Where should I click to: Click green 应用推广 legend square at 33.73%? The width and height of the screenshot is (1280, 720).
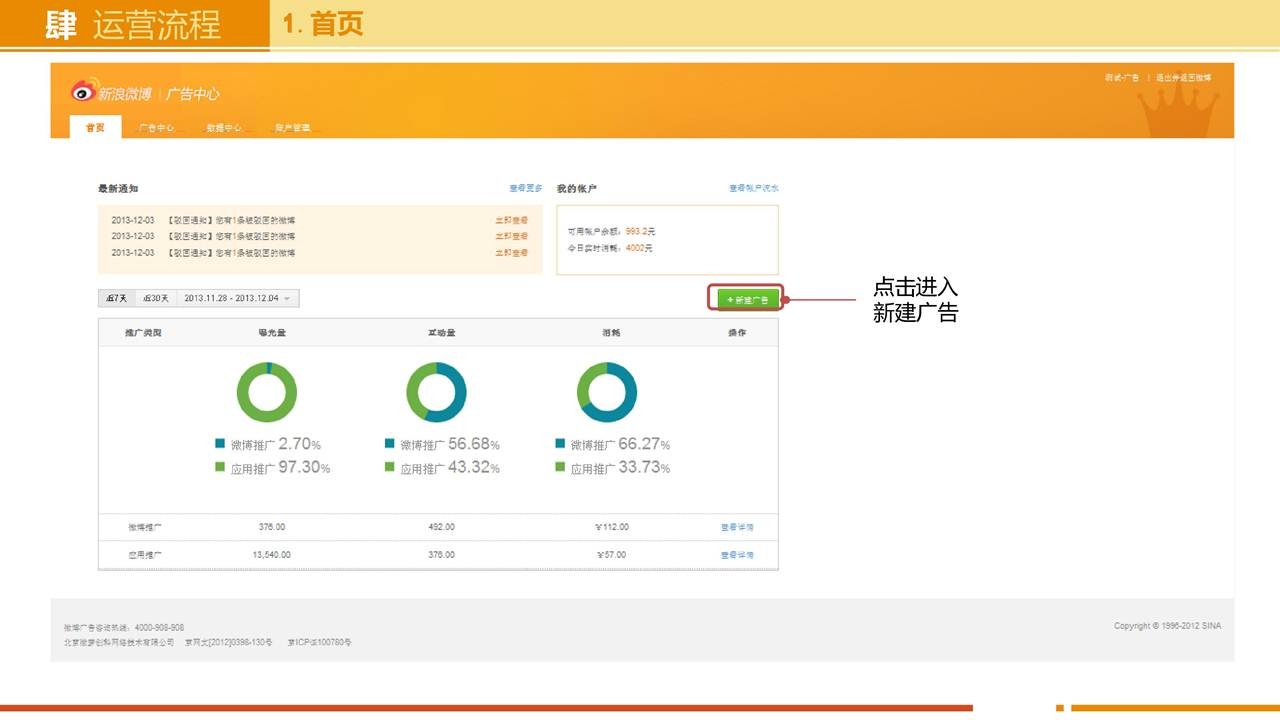tap(560, 467)
